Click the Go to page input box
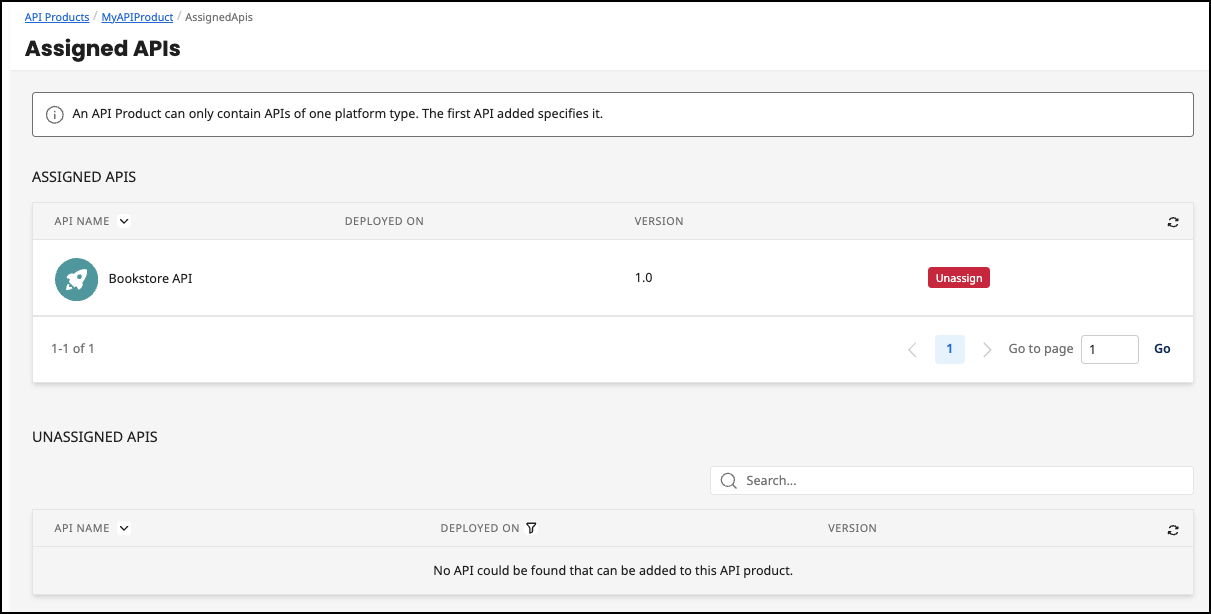Screen dimensions: 1211x614 pos(1109,349)
